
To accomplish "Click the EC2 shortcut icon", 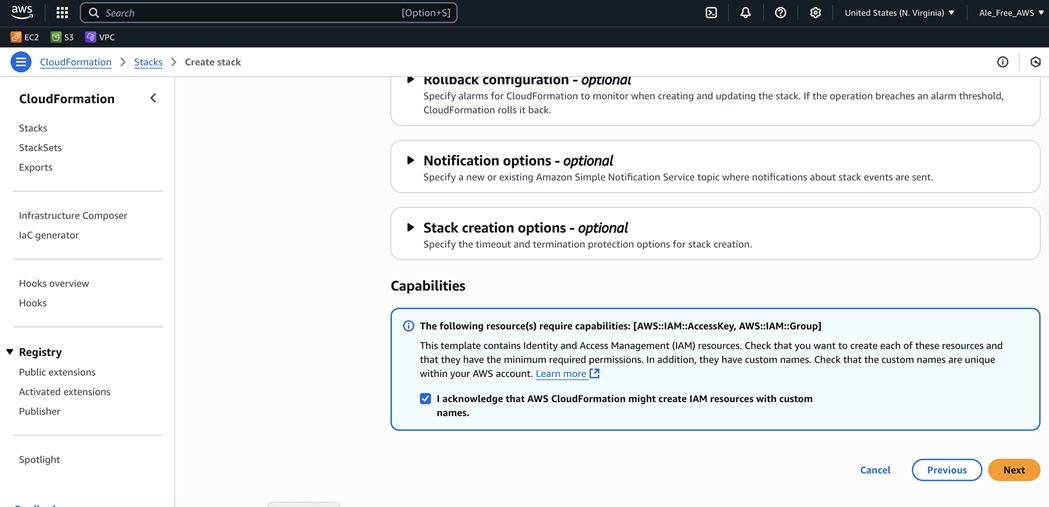I will point(15,37).
